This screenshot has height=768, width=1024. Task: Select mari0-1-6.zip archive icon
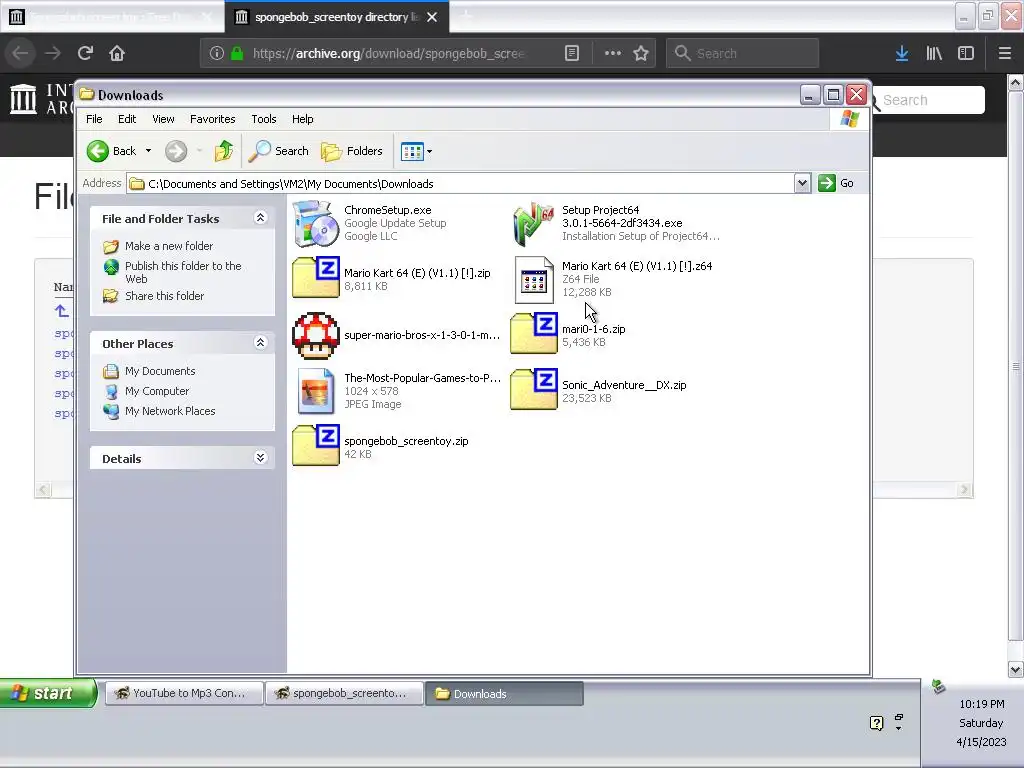click(x=534, y=333)
